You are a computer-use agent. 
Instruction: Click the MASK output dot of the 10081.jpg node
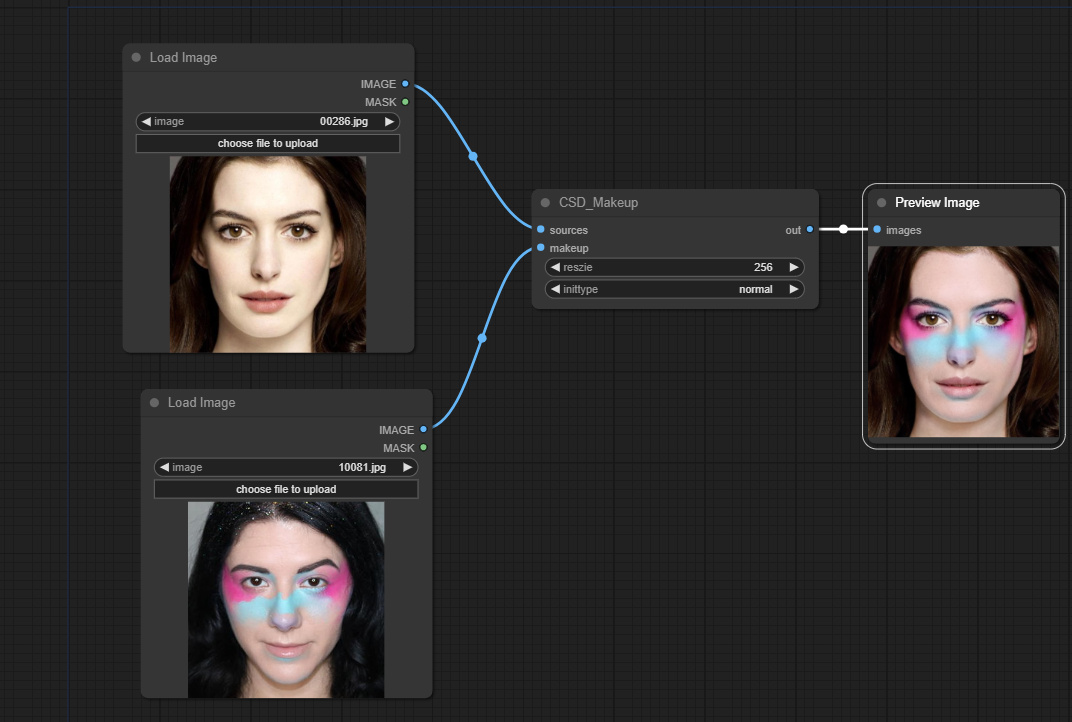(x=421, y=448)
